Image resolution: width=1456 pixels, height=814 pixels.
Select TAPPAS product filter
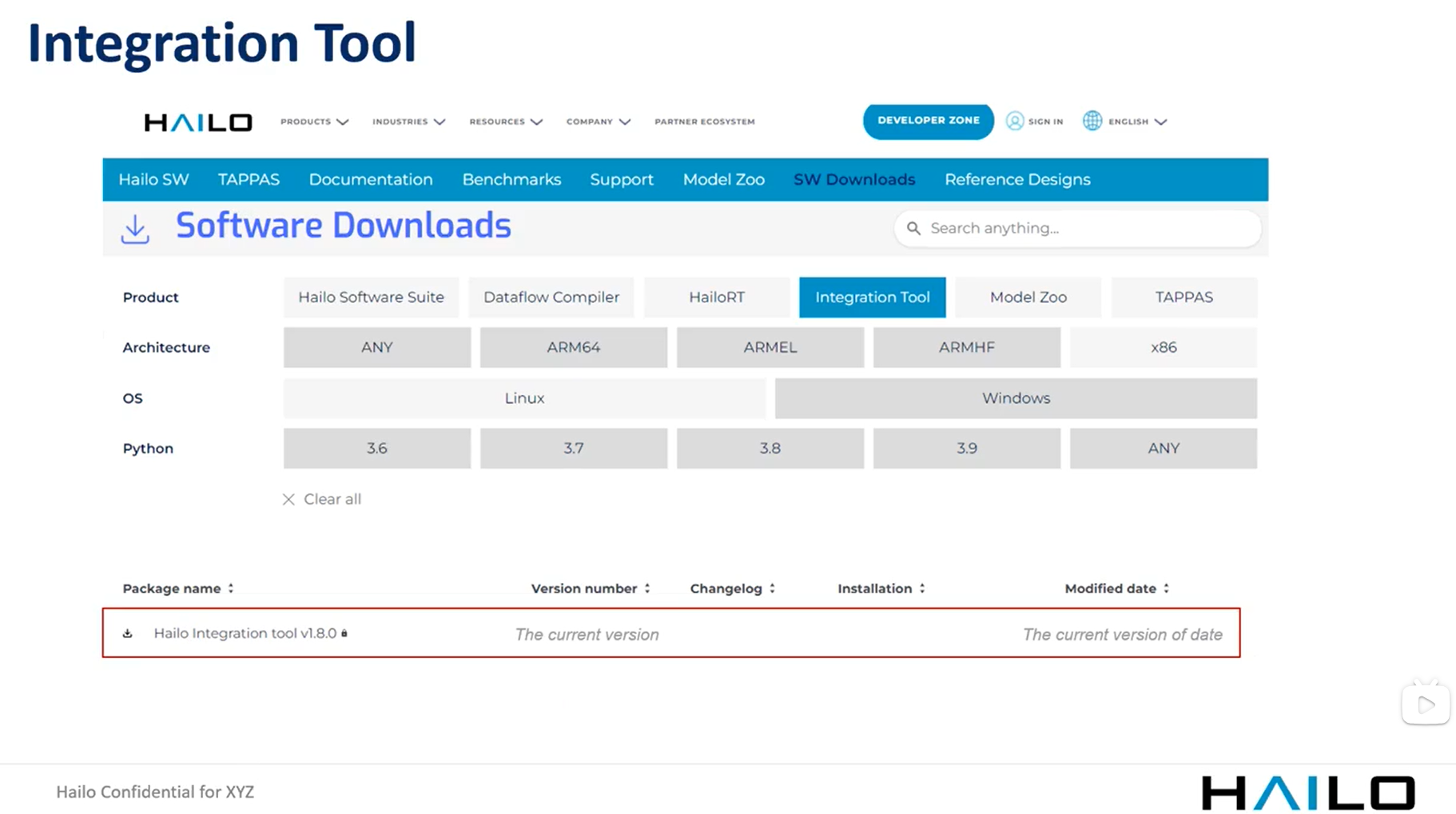(x=1184, y=297)
